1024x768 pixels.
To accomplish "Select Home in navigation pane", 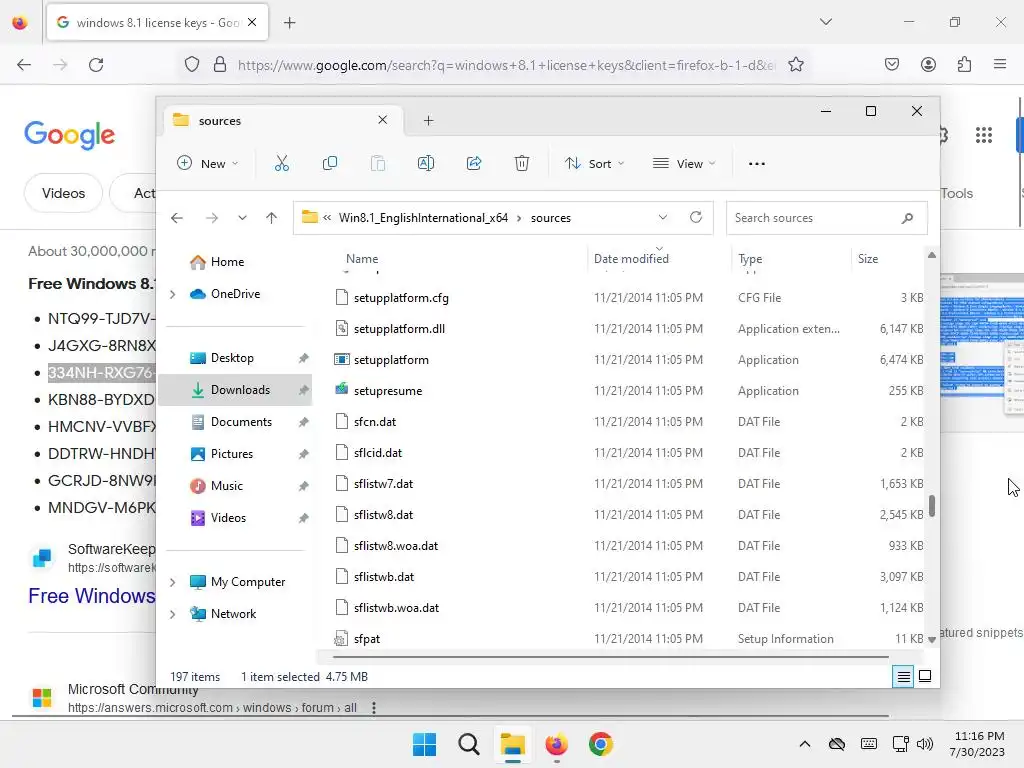I will pos(227,262).
